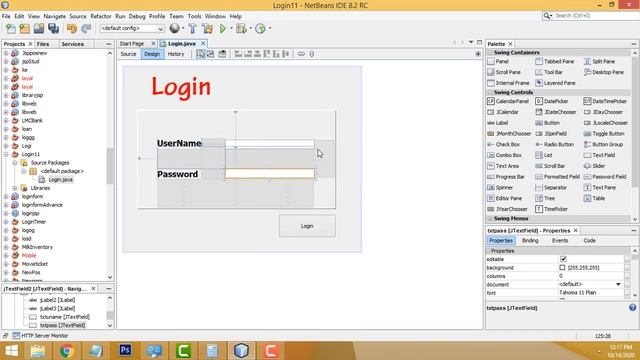Select the Selection Mode design tool
The image size is (640, 360).
click(200, 54)
